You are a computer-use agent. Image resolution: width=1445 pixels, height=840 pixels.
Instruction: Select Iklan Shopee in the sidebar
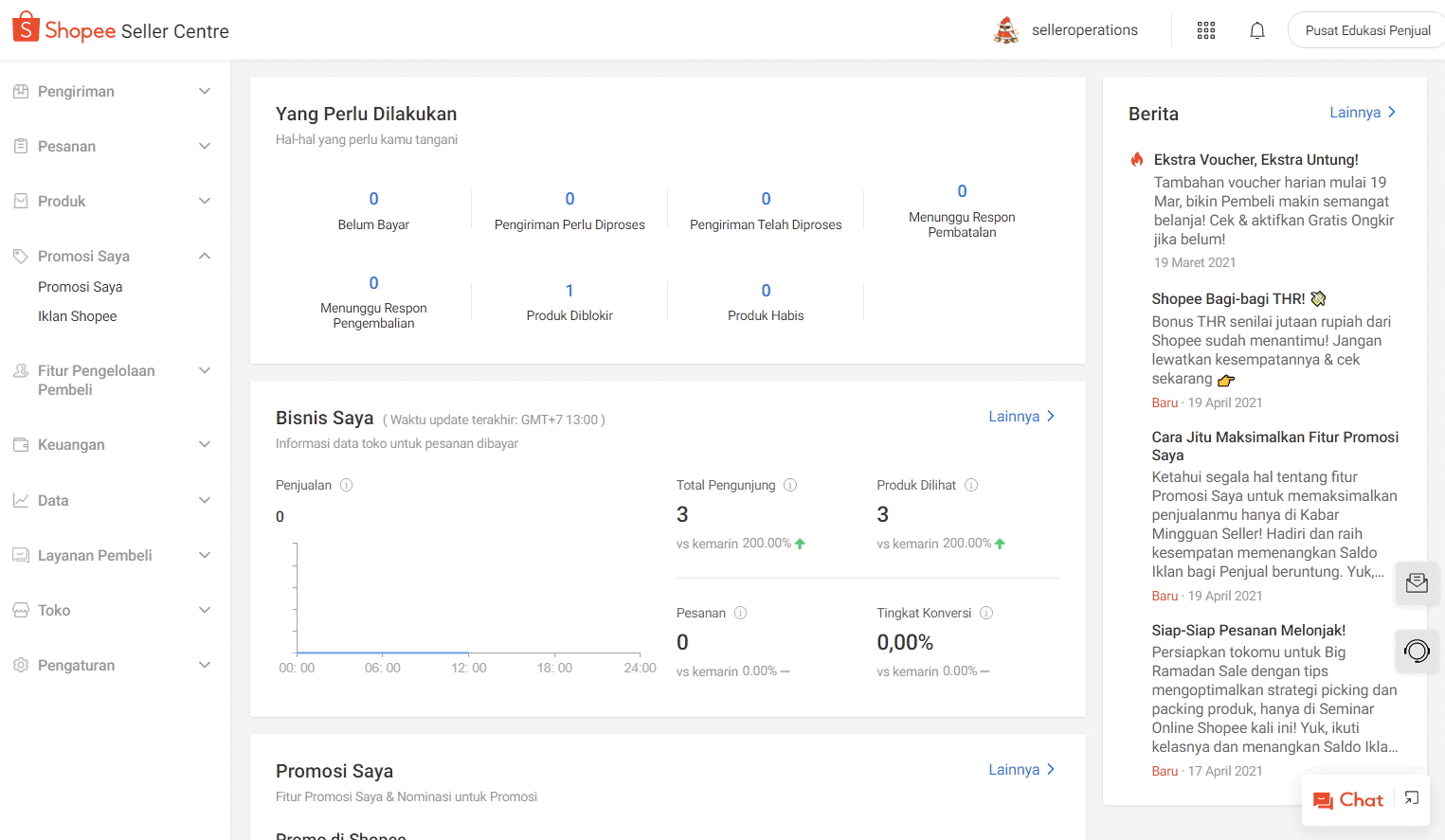click(78, 316)
